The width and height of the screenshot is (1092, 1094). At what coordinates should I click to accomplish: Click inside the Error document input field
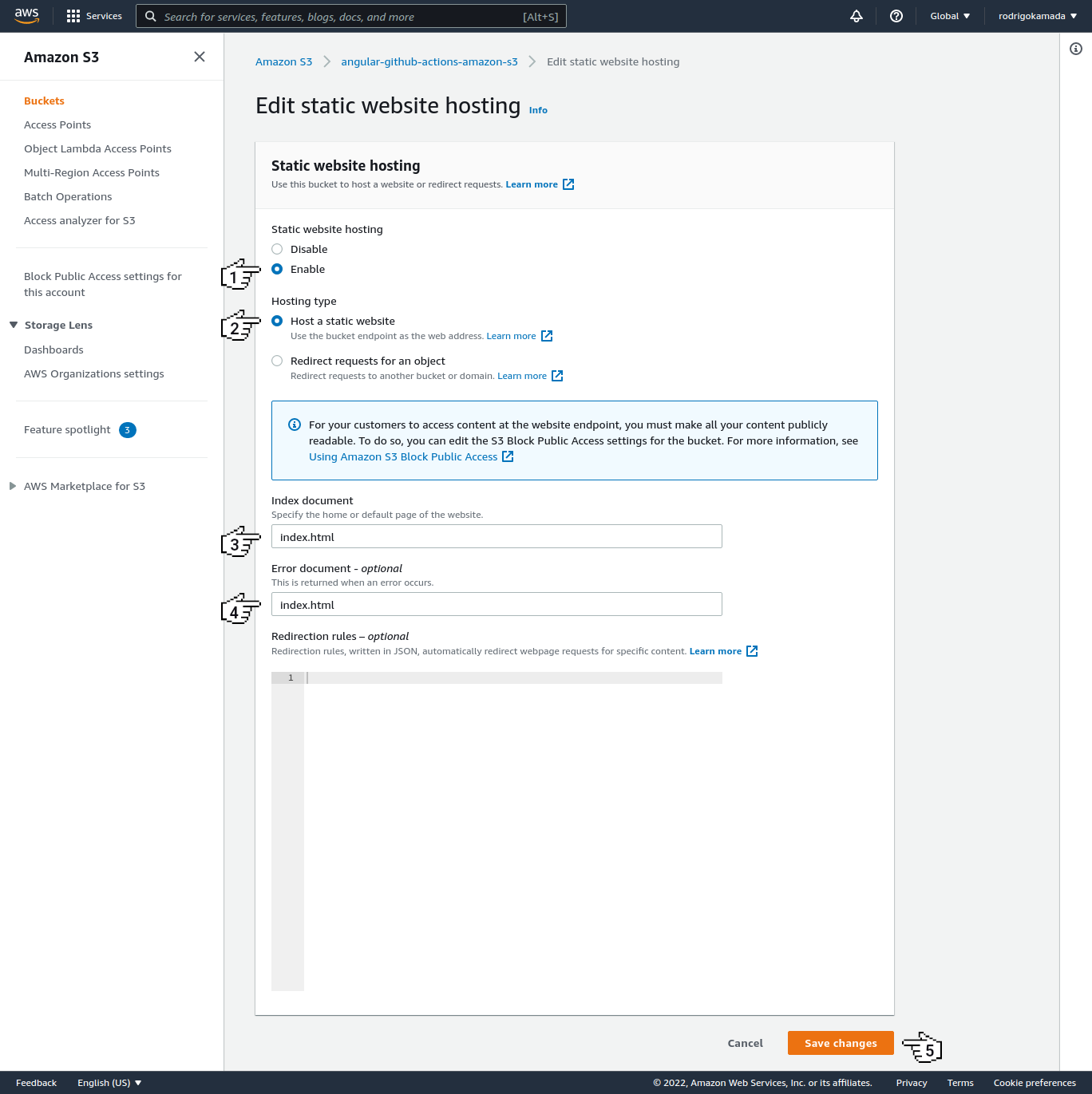coord(496,604)
